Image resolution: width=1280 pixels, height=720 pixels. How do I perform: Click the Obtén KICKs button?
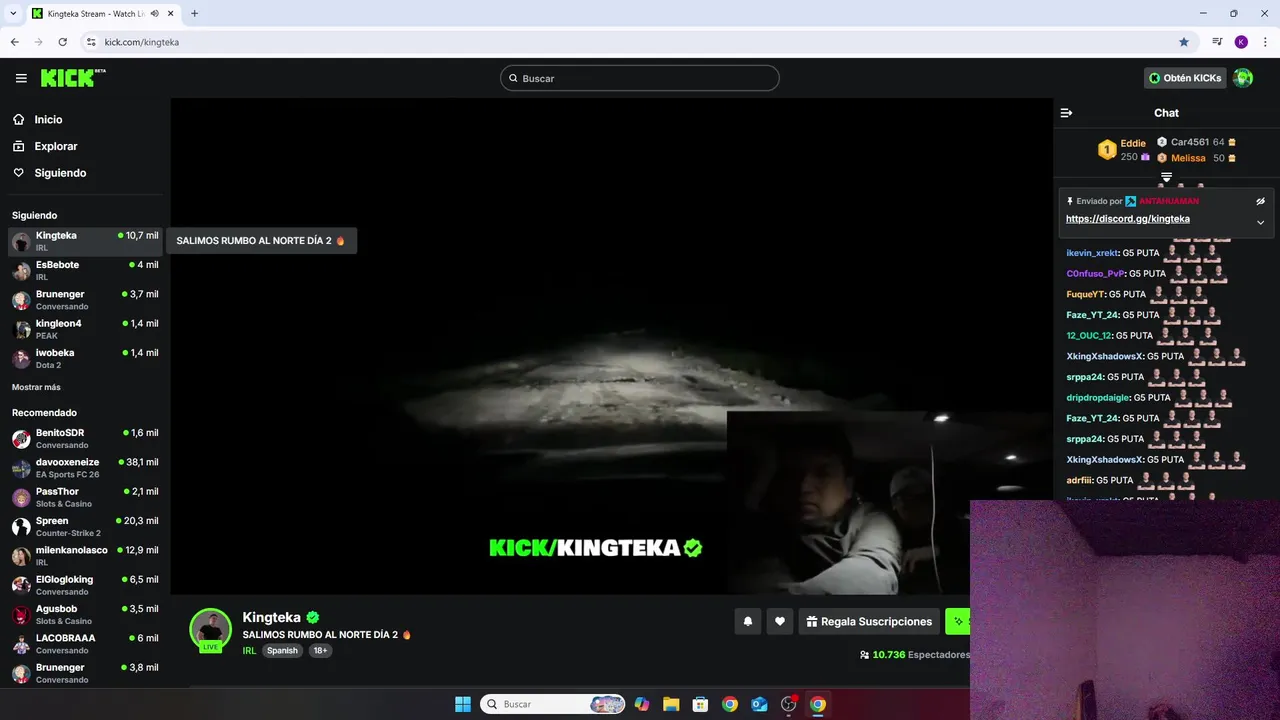(x=1185, y=78)
